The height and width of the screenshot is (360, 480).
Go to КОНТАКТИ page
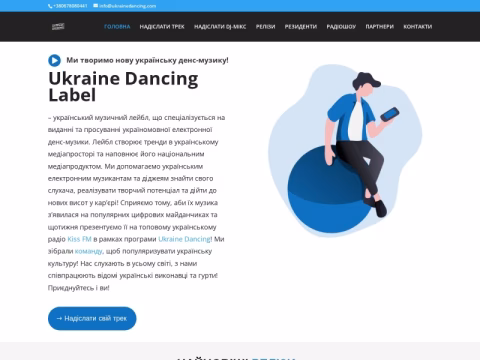coord(418,27)
